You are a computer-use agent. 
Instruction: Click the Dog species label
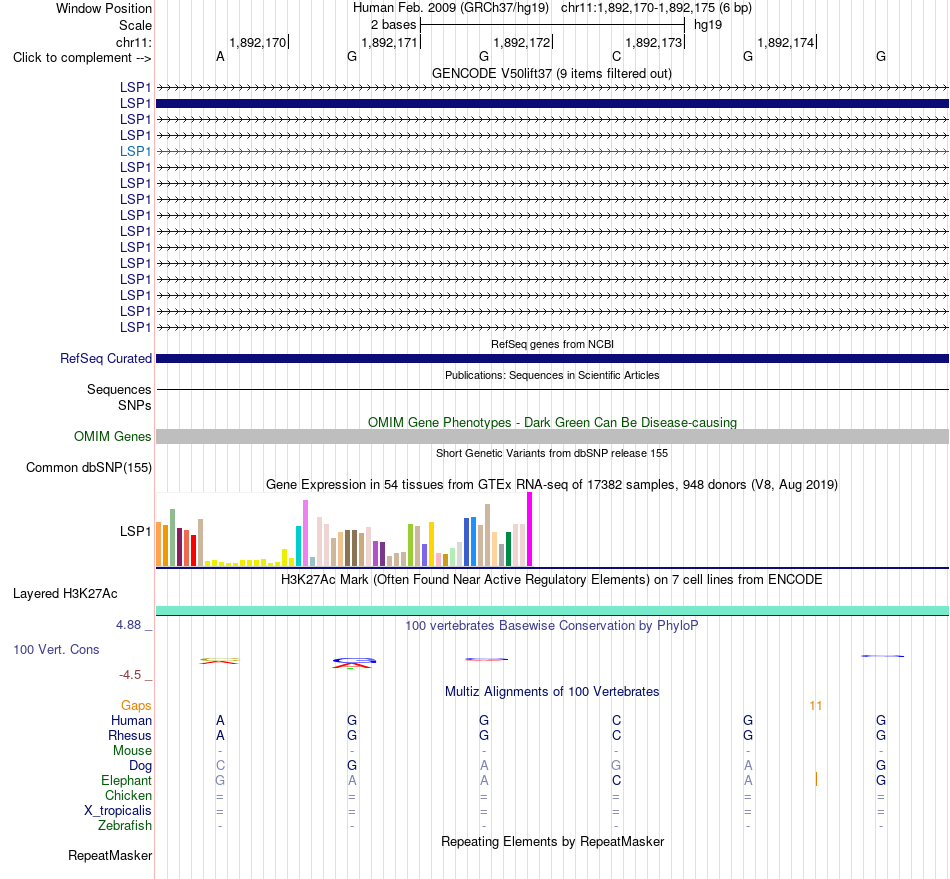tap(141, 766)
